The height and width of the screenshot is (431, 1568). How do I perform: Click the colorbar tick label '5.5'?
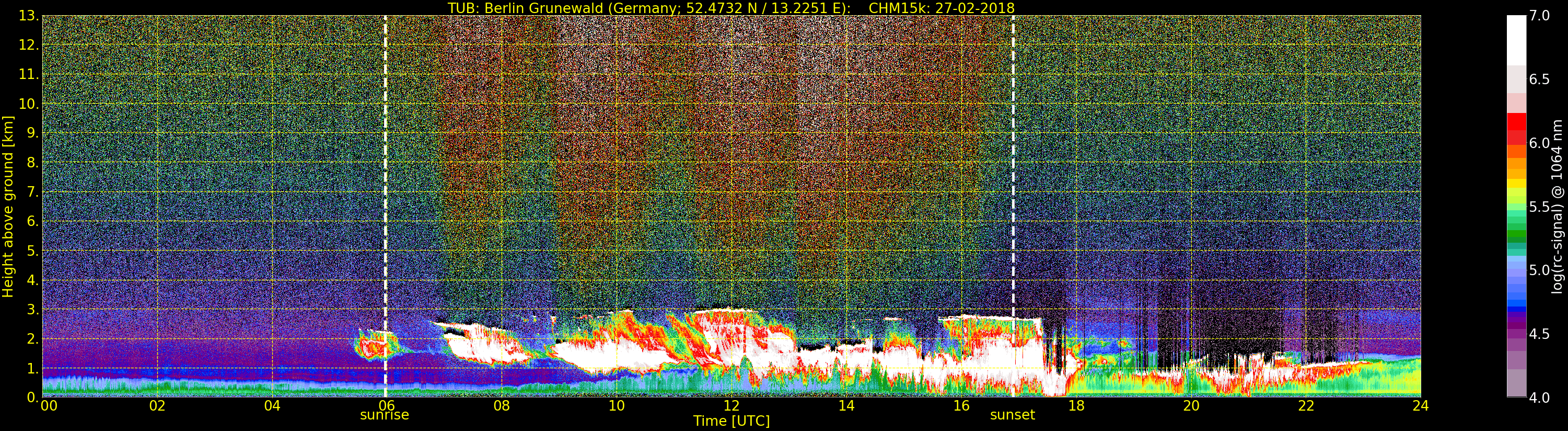click(1539, 207)
